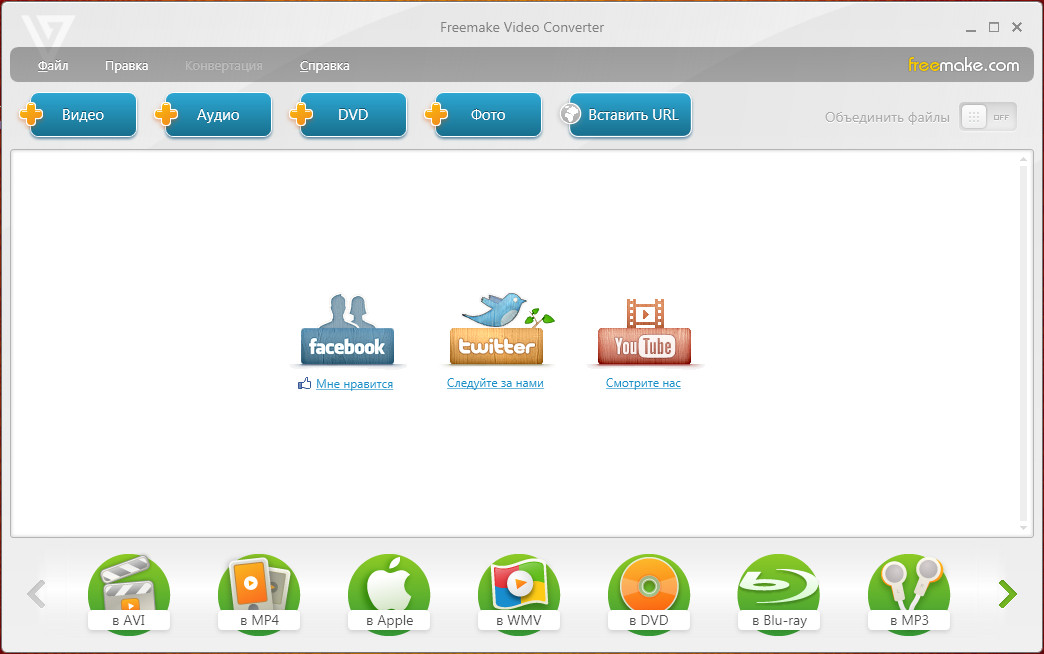Select the MP3 headphones icon
Viewport: 1044px width, 654px height.
tap(908, 590)
